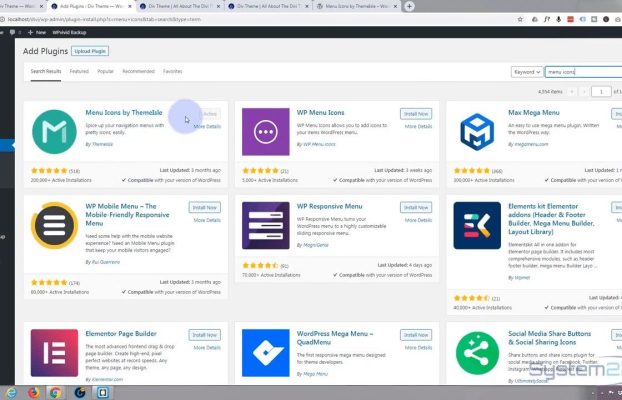Viewport: 622px width, 400px height.
Task: Open Internet Explorer from the taskbar
Action: click(x=12, y=392)
